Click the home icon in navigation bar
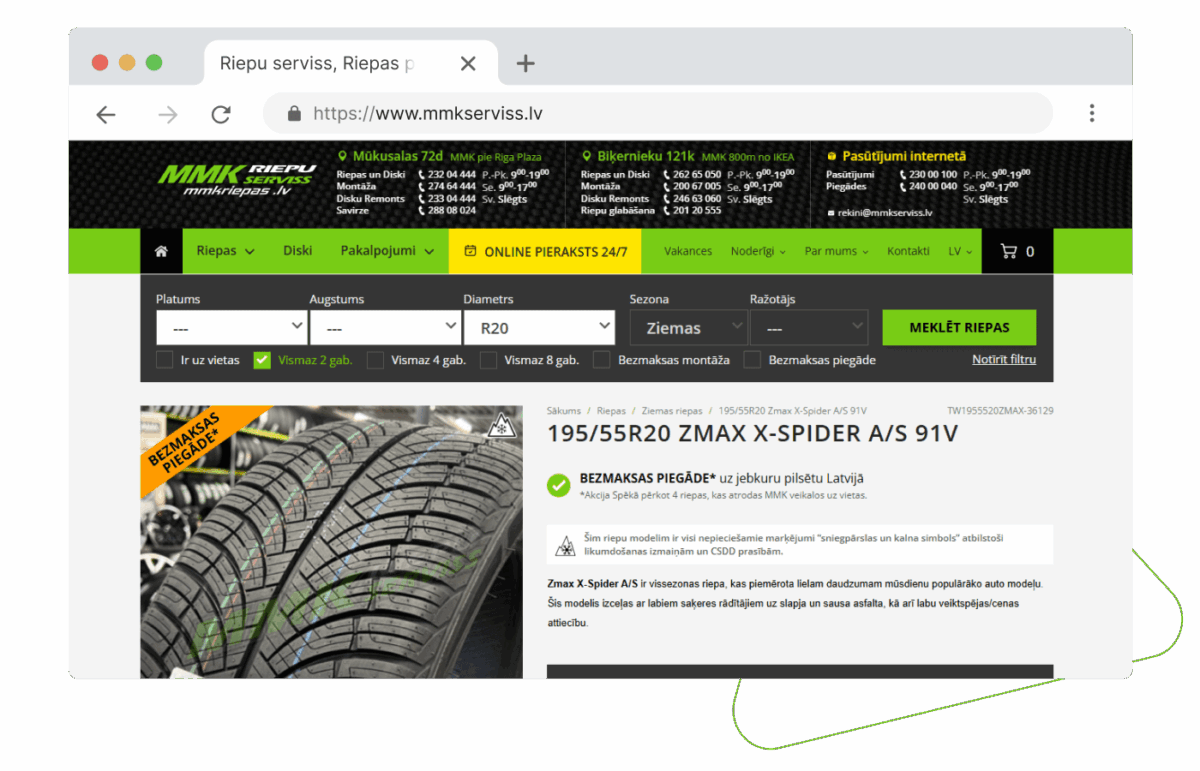 pos(161,251)
